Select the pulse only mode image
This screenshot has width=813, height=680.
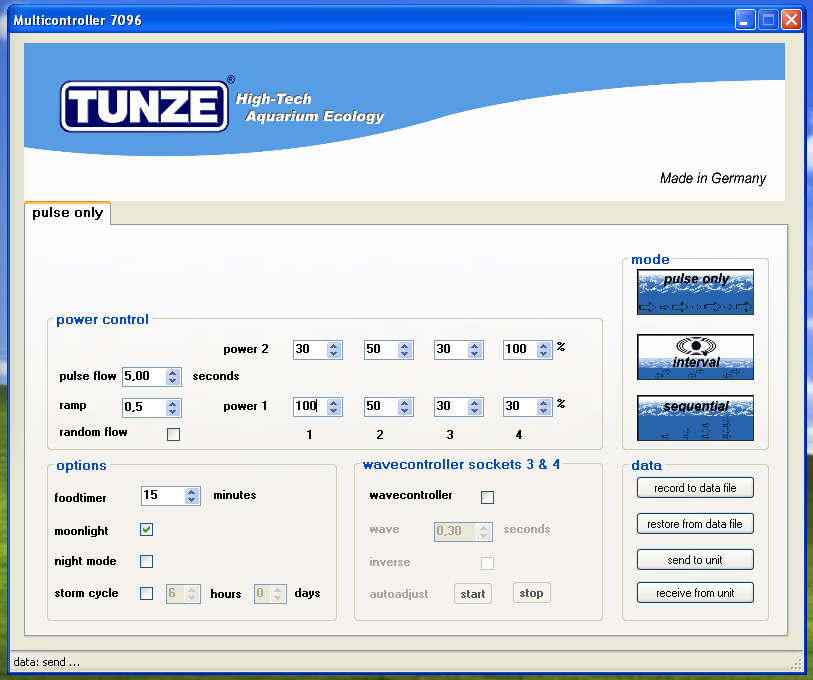point(695,292)
